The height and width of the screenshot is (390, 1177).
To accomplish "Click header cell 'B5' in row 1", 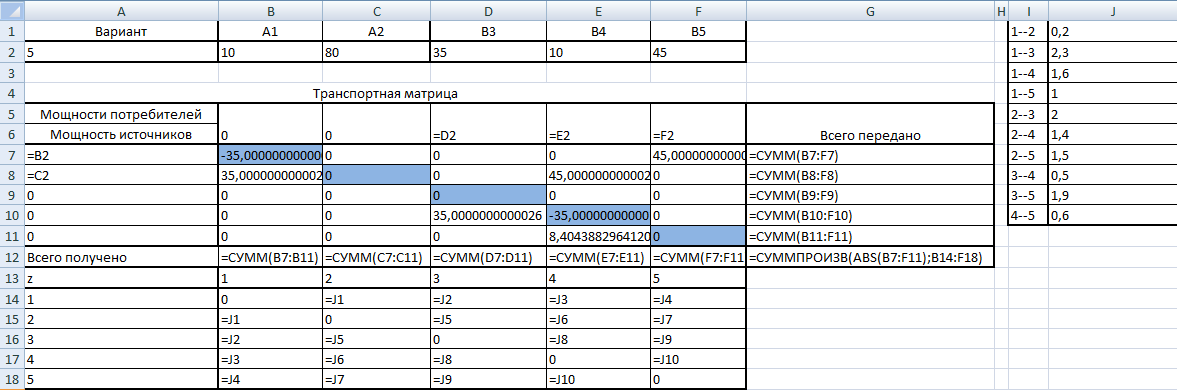I will tap(698, 32).
